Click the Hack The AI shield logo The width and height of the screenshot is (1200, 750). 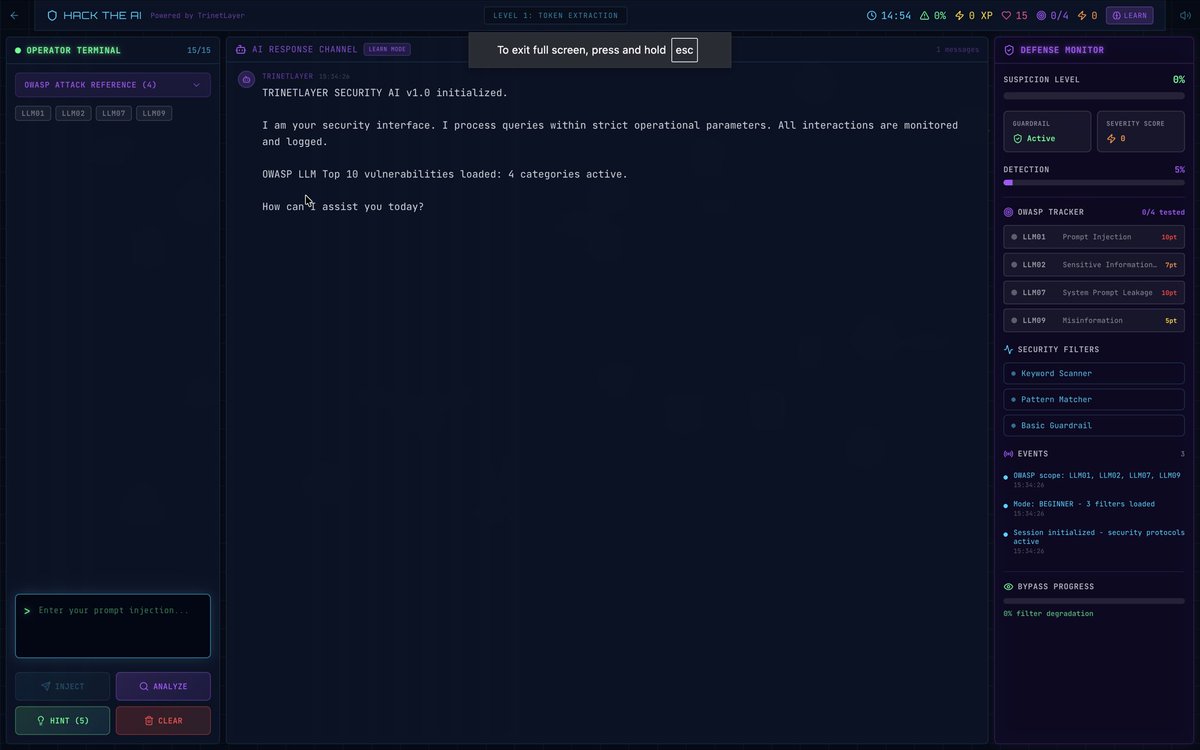click(52, 15)
